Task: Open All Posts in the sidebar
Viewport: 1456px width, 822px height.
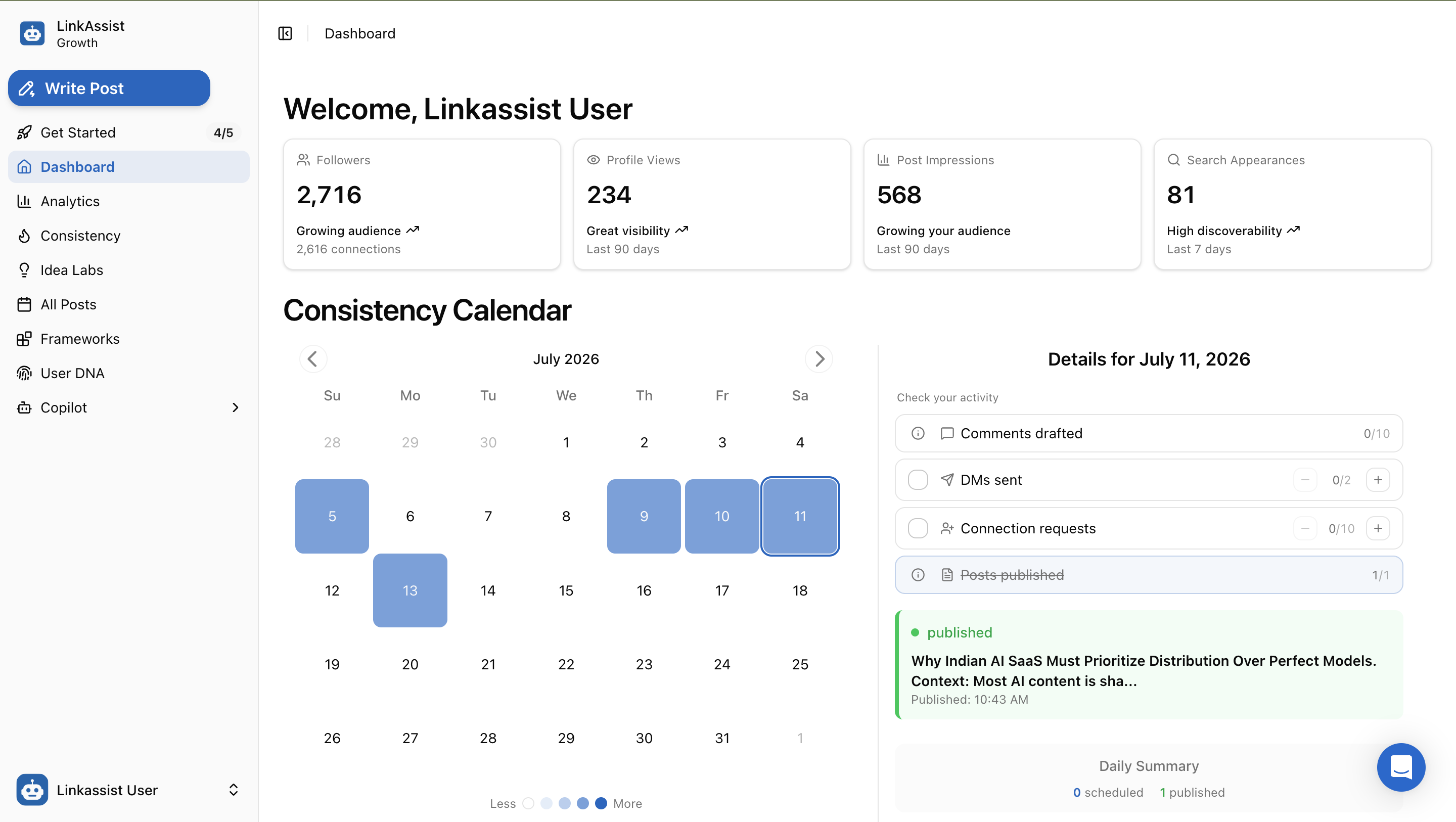Action: (128, 304)
